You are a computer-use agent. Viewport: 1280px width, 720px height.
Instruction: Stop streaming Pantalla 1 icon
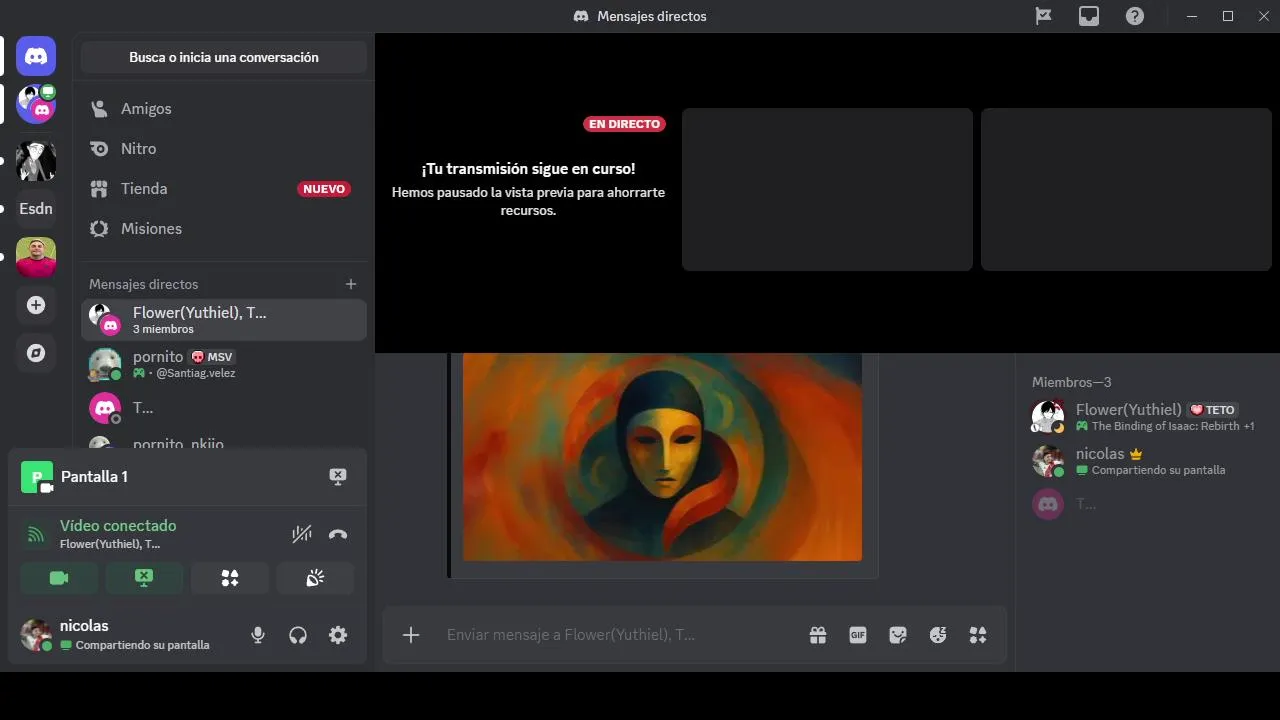pos(338,477)
